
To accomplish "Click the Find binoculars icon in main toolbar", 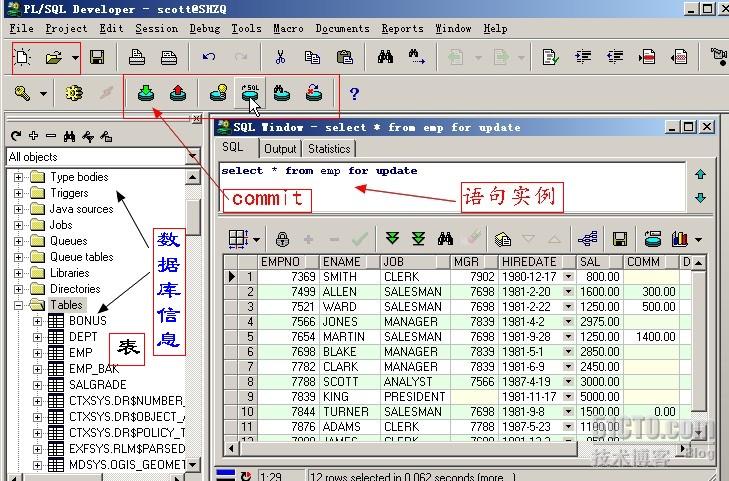I will [x=385, y=57].
